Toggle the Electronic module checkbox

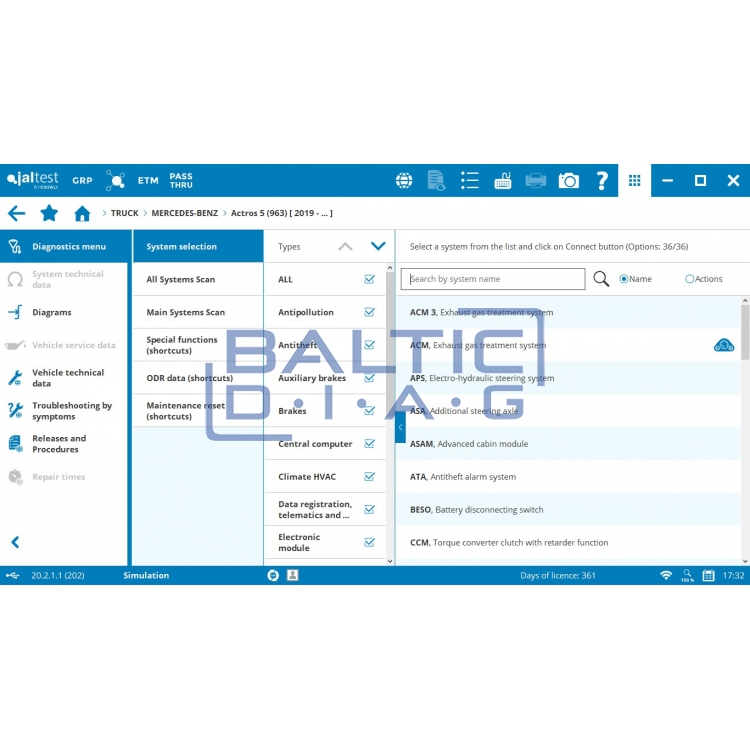tap(369, 542)
